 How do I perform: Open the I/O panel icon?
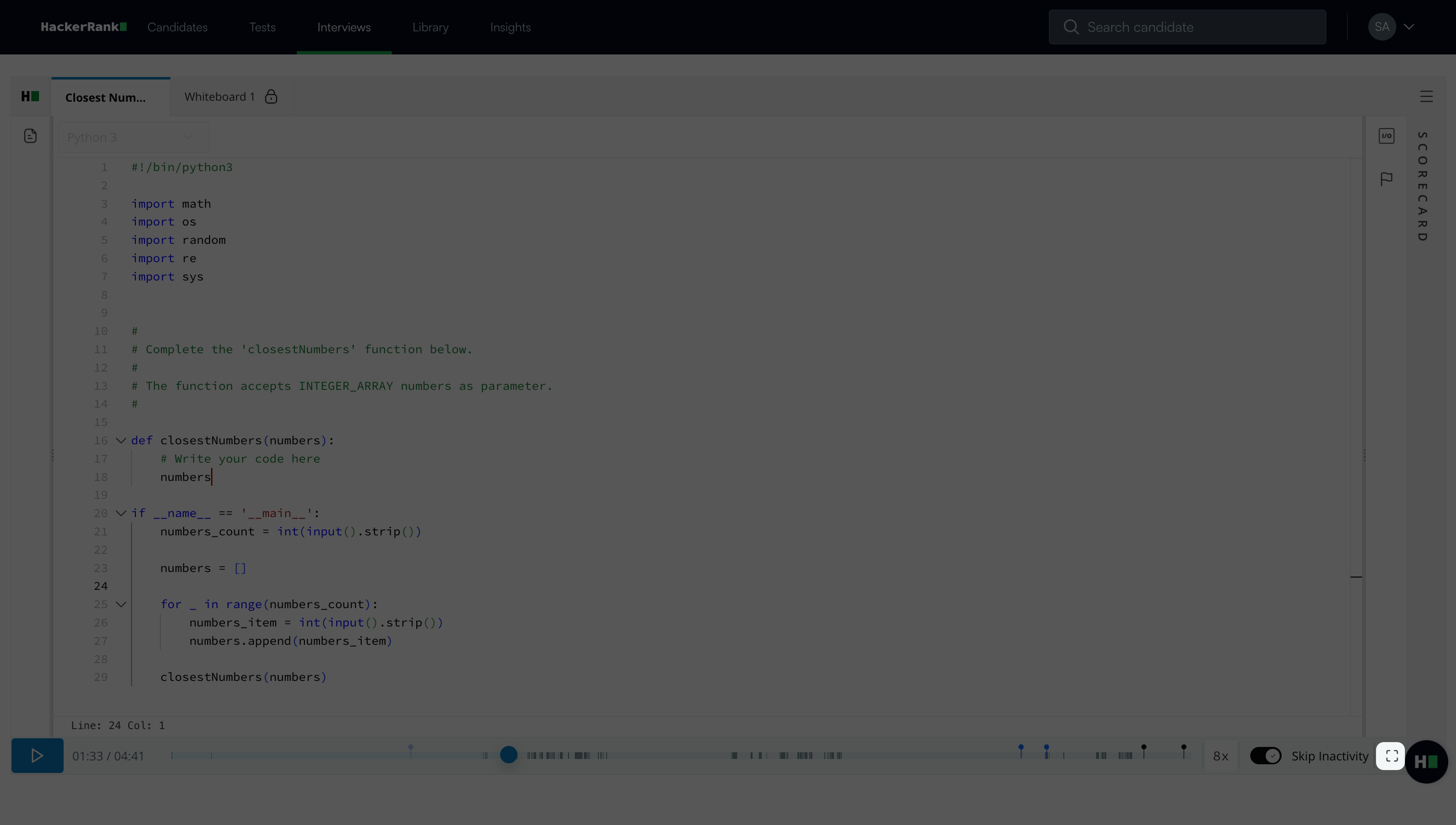(1386, 136)
